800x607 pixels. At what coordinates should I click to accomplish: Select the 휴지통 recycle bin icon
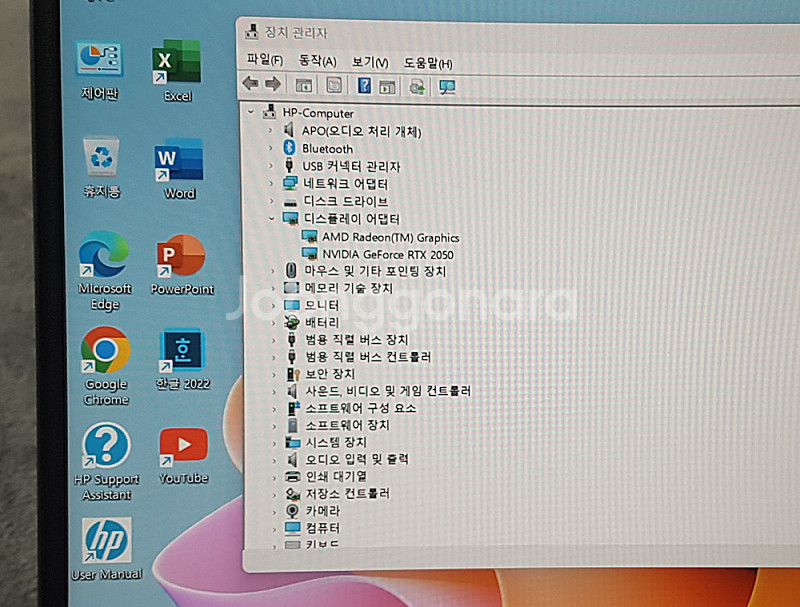click(x=102, y=167)
